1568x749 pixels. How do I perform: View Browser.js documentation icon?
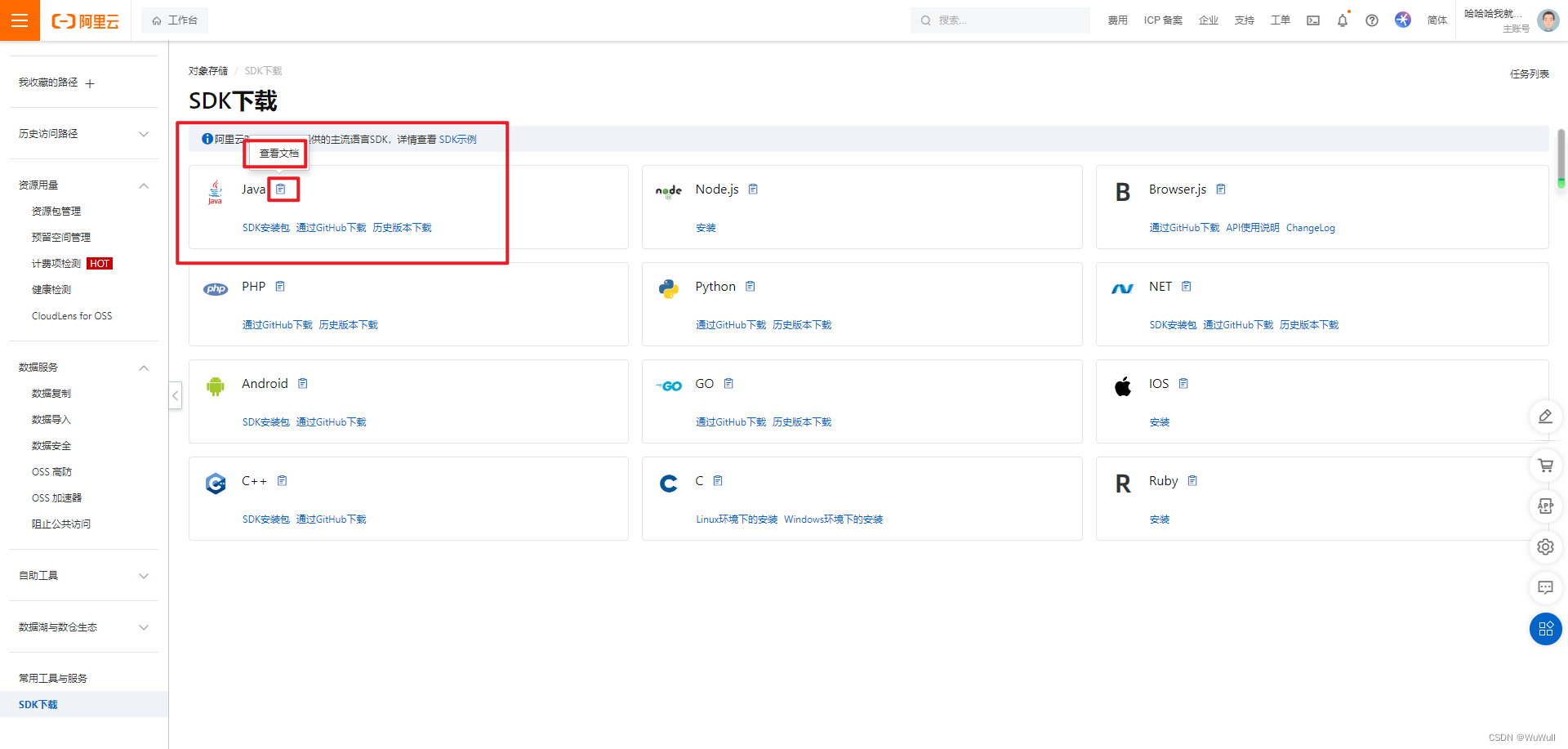(1221, 189)
